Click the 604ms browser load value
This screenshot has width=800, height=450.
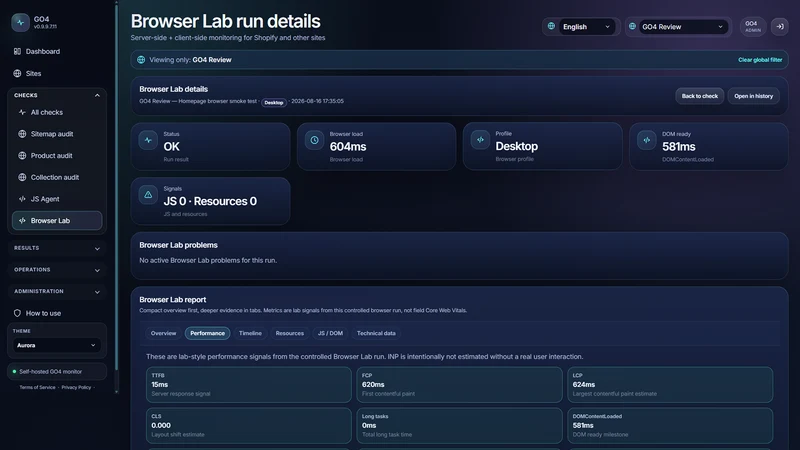pos(348,147)
